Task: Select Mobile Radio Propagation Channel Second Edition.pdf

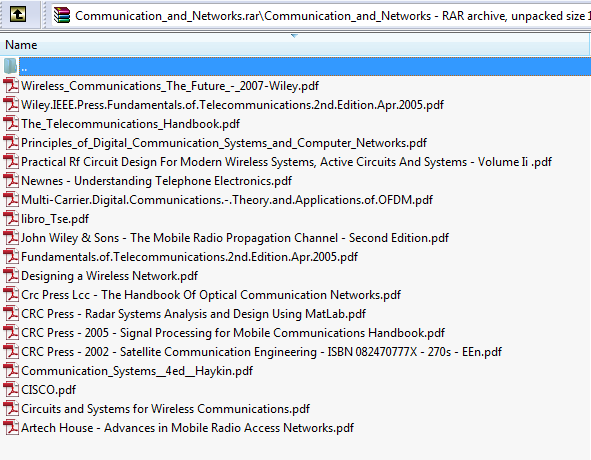Action: [x=235, y=238]
